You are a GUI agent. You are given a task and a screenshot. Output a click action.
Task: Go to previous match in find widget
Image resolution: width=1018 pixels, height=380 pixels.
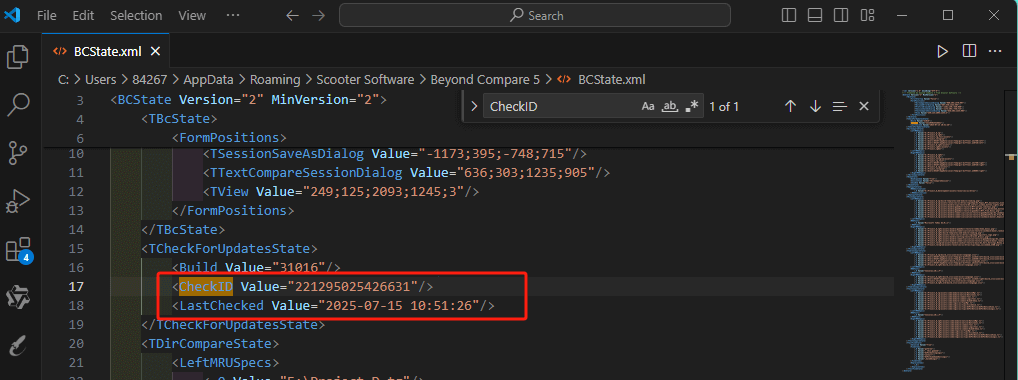(790, 107)
